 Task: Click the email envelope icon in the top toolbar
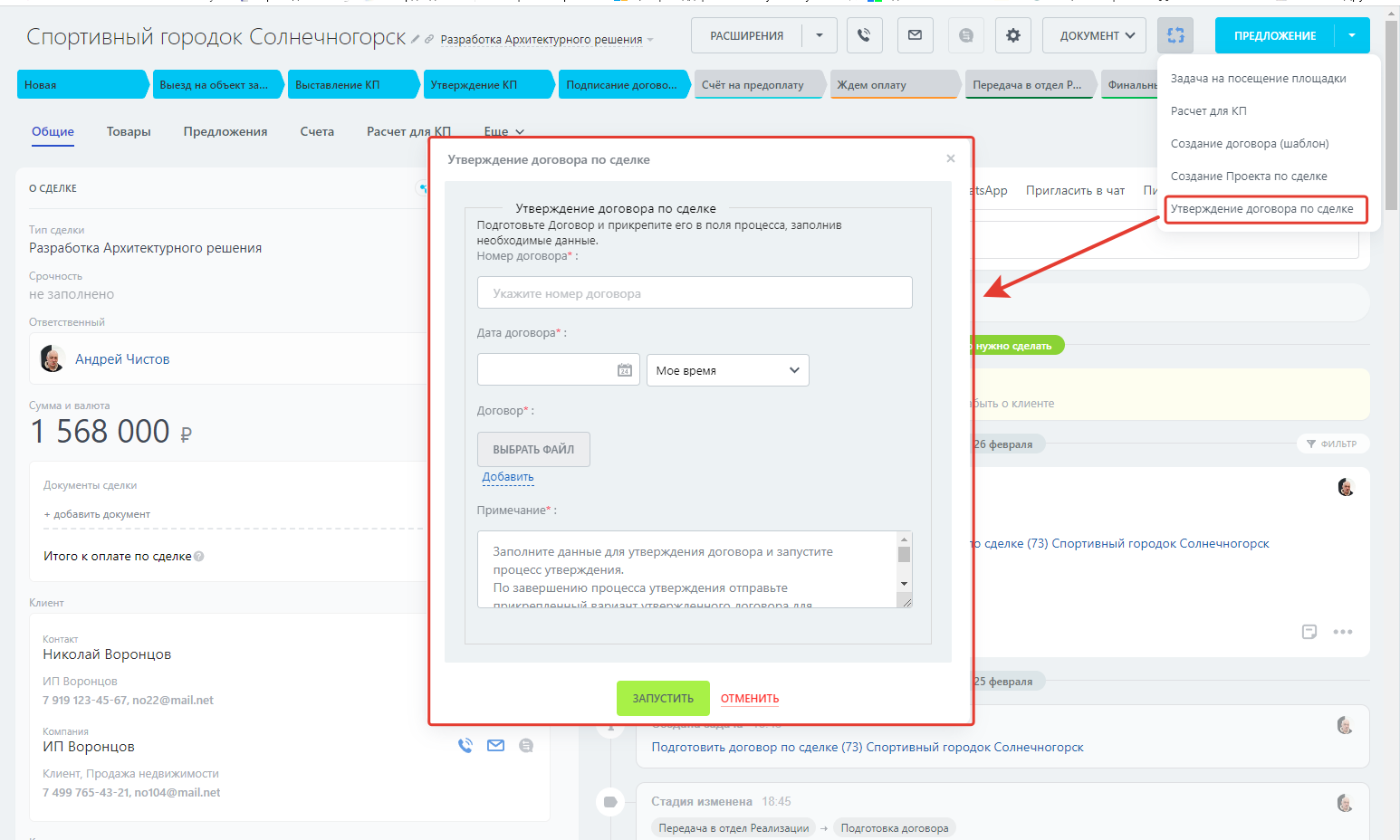coord(915,35)
